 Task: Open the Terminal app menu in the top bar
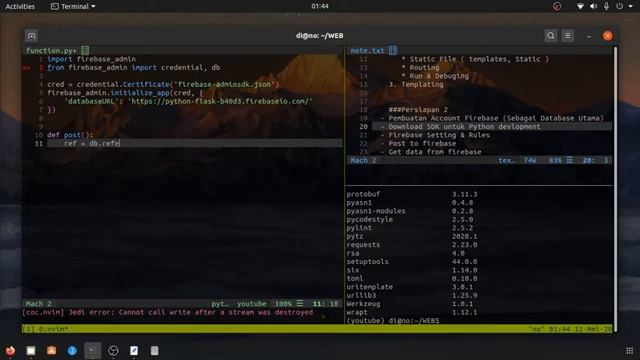click(73, 7)
